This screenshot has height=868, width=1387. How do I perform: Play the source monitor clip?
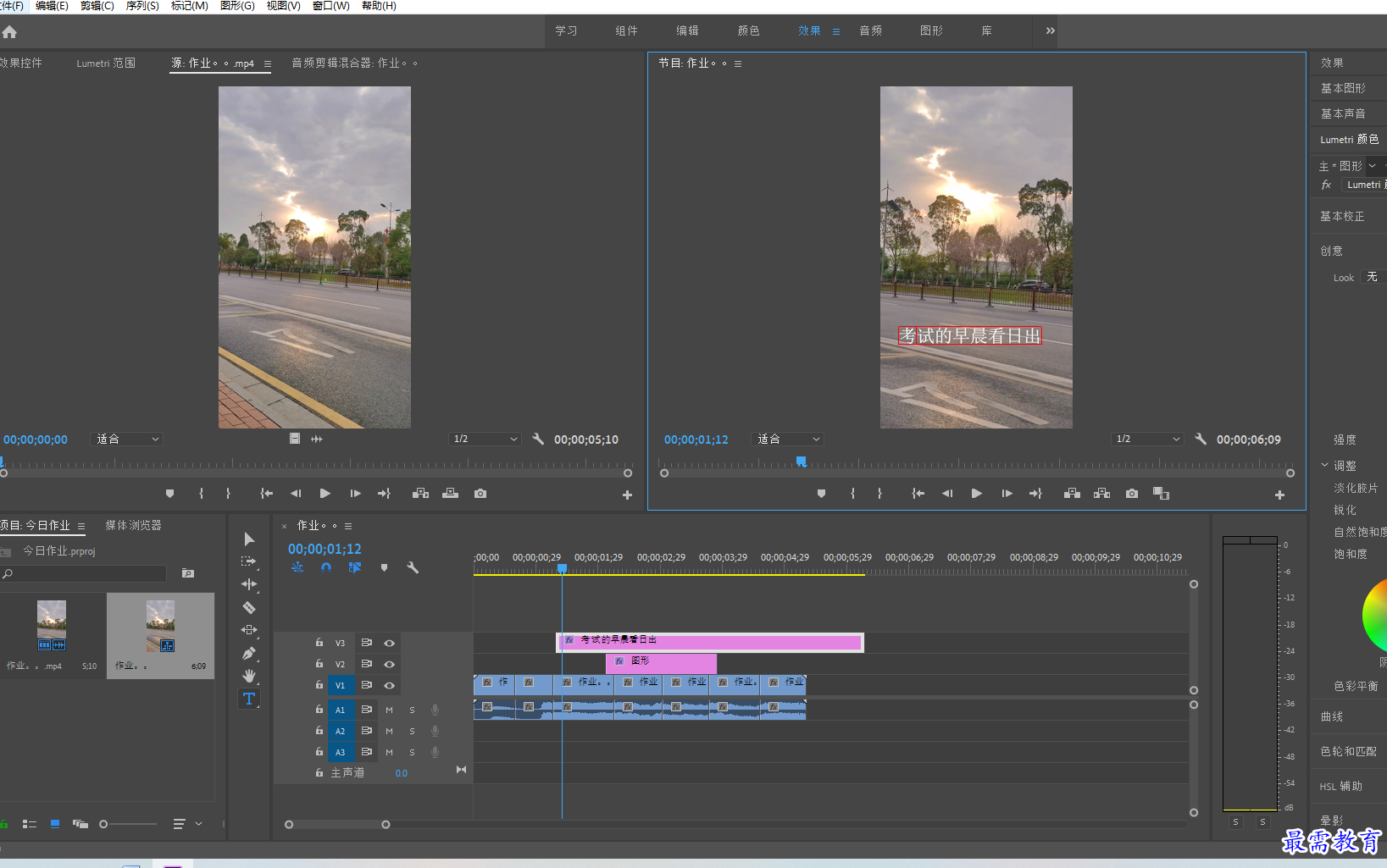pos(325,494)
